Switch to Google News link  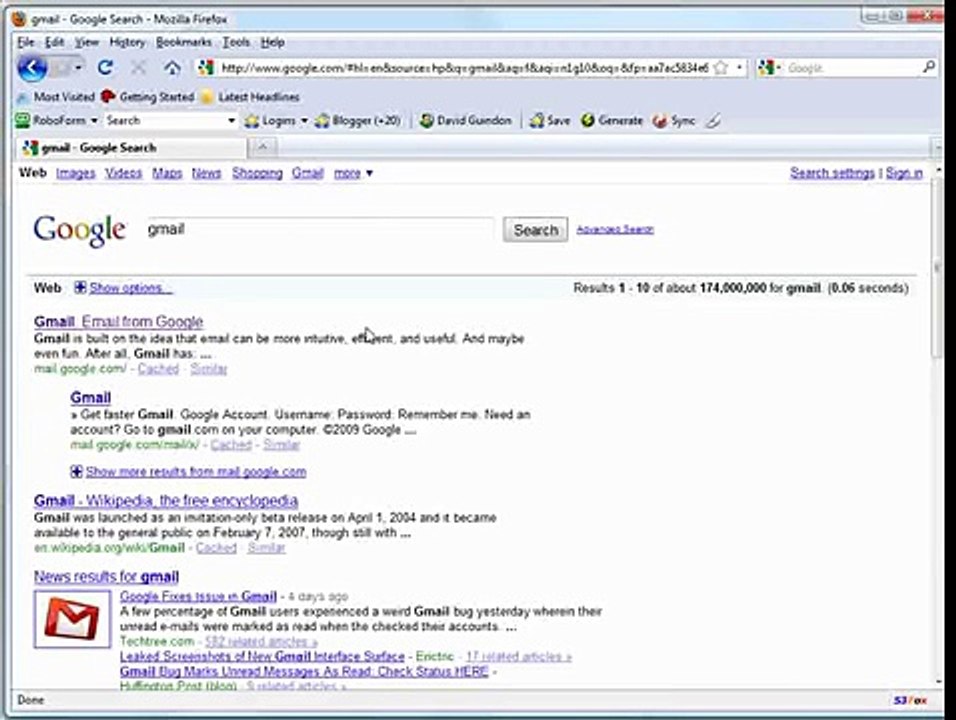tap(207, 173)
